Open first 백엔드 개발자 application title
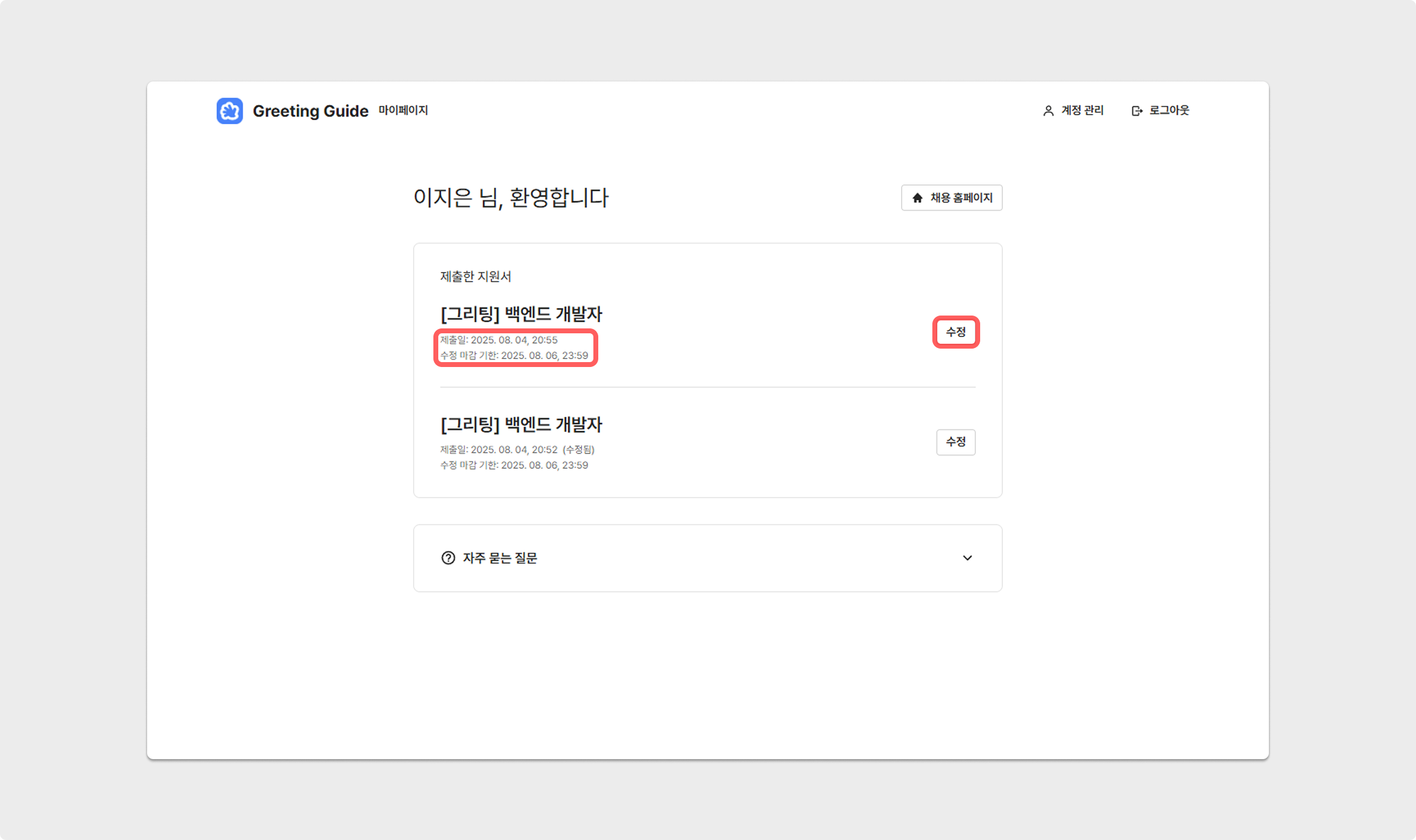Viewport: 1416px width, 840px height. 521,314
